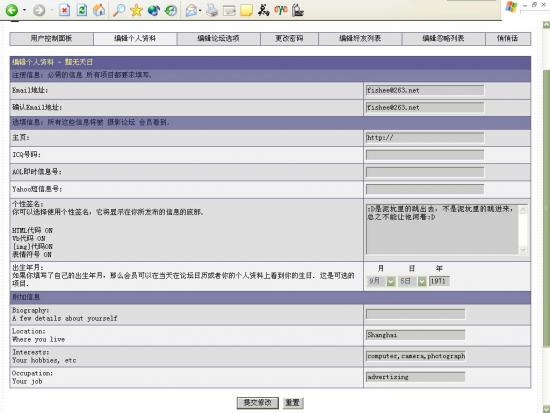Switch to 编辑个人资料 tab
Image resolution: width=550 pixels, height=413 pixels.
pos(135,39)
